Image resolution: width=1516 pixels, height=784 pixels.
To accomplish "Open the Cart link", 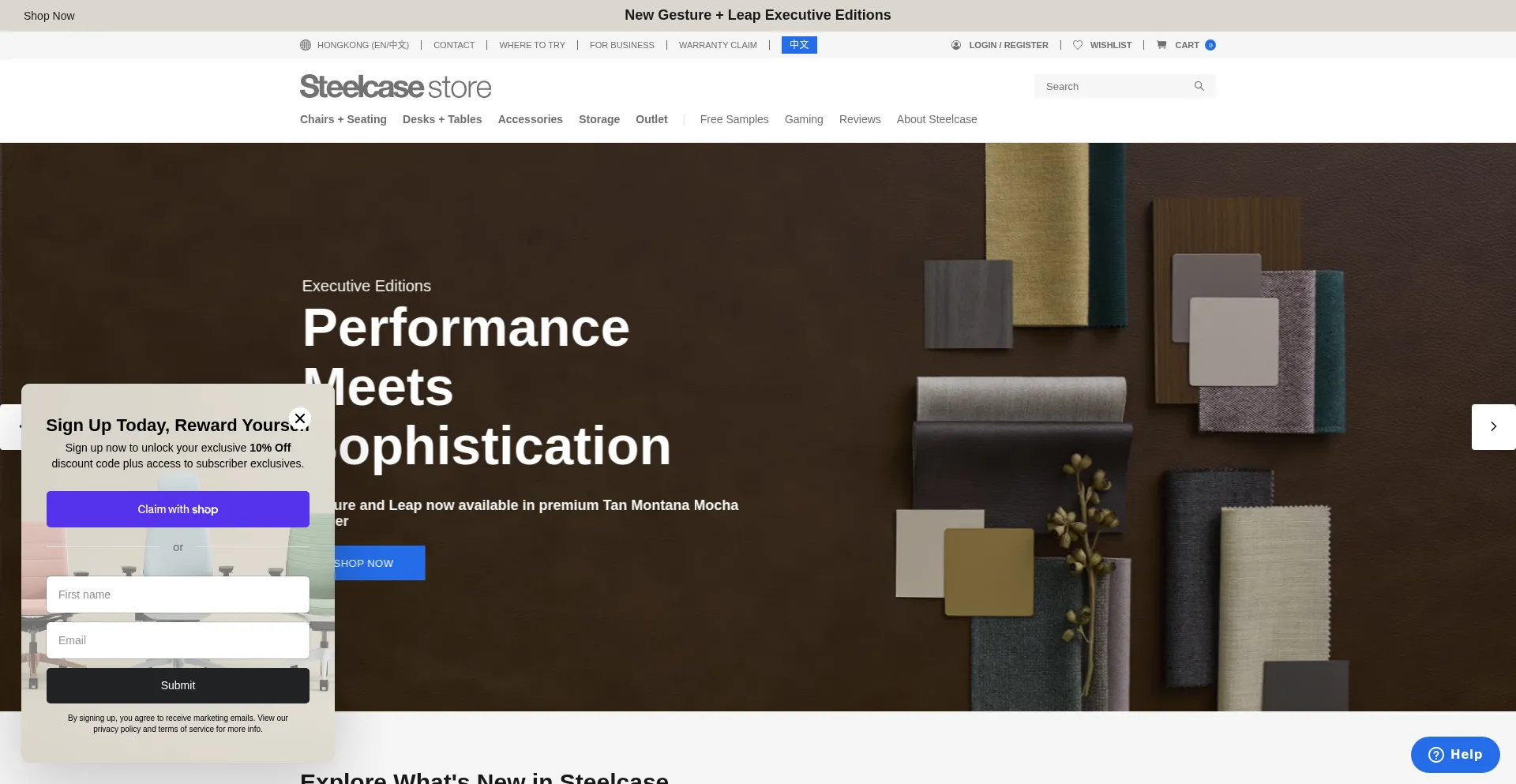I will (x=1187, y=45).
